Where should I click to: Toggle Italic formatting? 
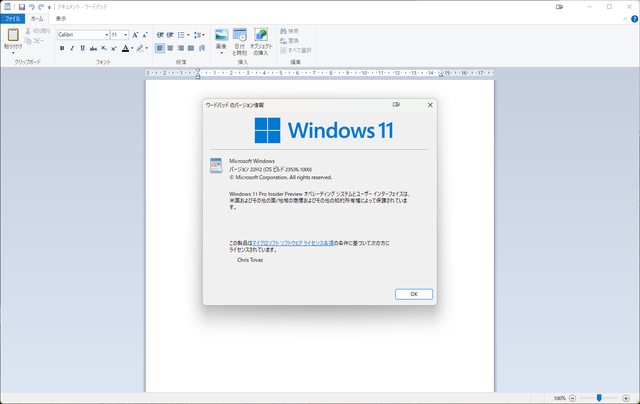[x=72, y=47]
